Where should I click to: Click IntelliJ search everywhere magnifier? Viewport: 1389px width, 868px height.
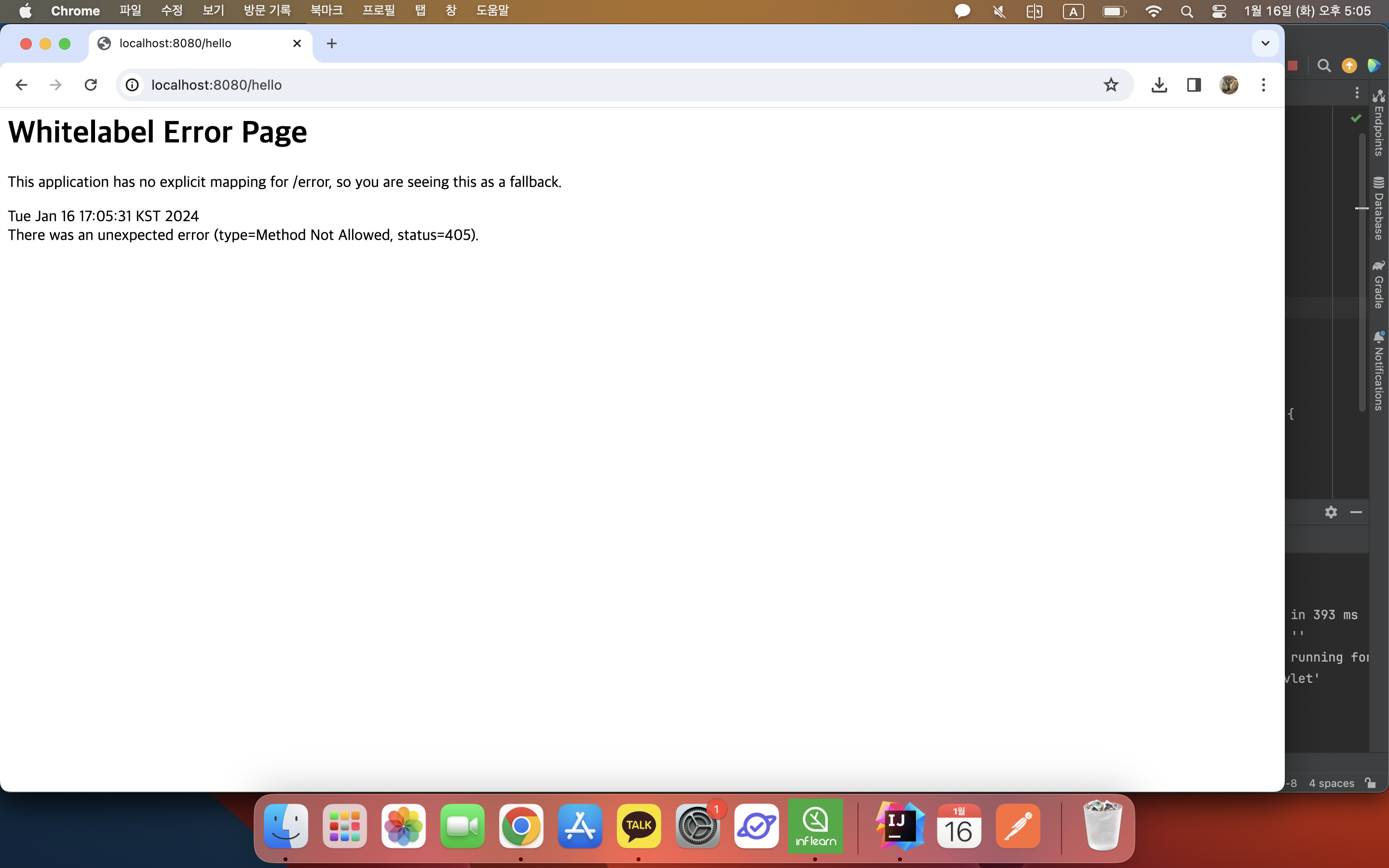[1323, 66]
